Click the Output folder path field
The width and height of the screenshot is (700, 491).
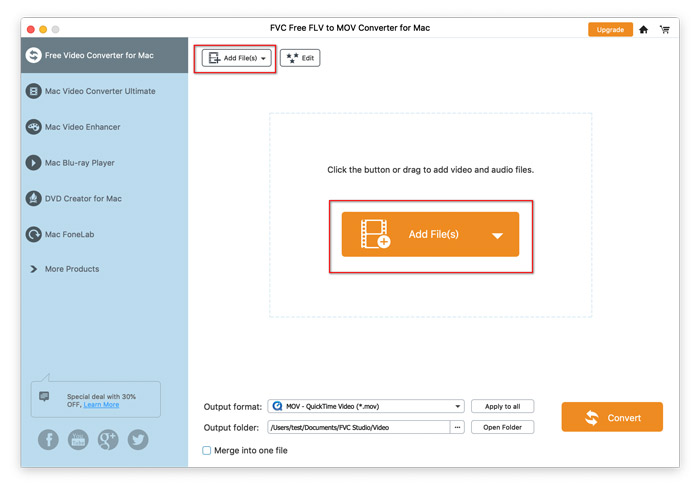[x=358, y=427]
